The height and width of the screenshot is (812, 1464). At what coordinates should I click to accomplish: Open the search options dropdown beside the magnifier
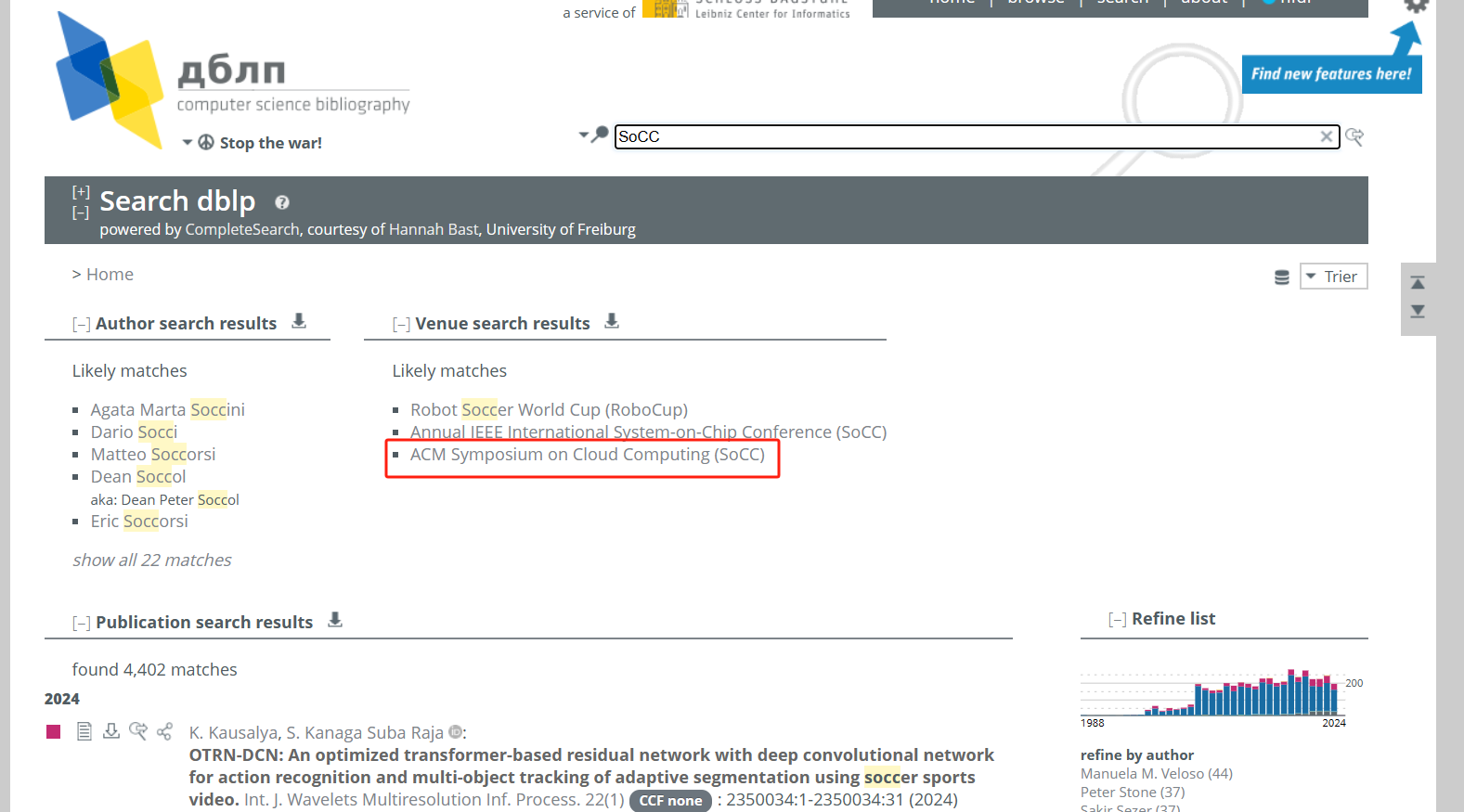tap(584, 135)
